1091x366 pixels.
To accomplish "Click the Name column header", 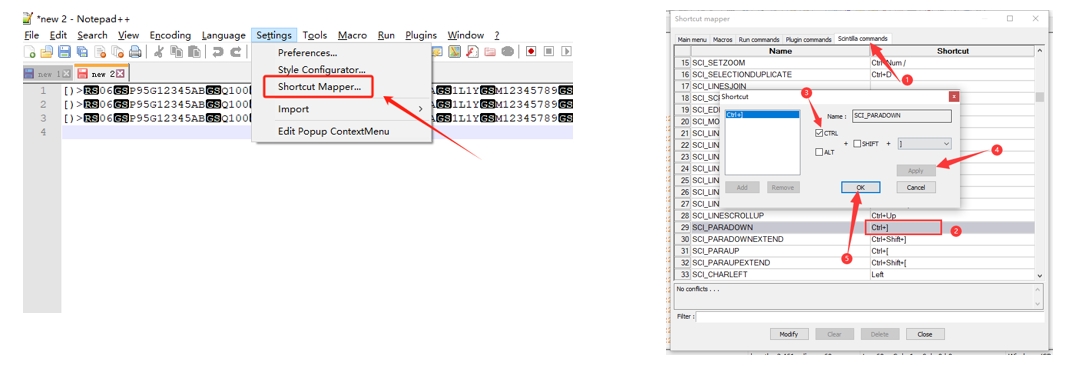I will (x=781, y=51).
